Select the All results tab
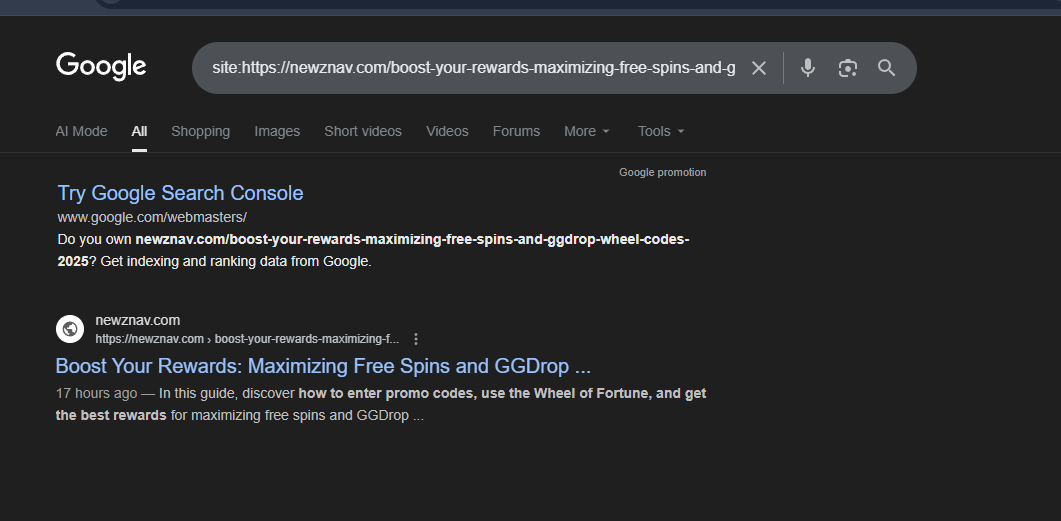The height and width of the screenshot is (521, 1061). point(139,131)
